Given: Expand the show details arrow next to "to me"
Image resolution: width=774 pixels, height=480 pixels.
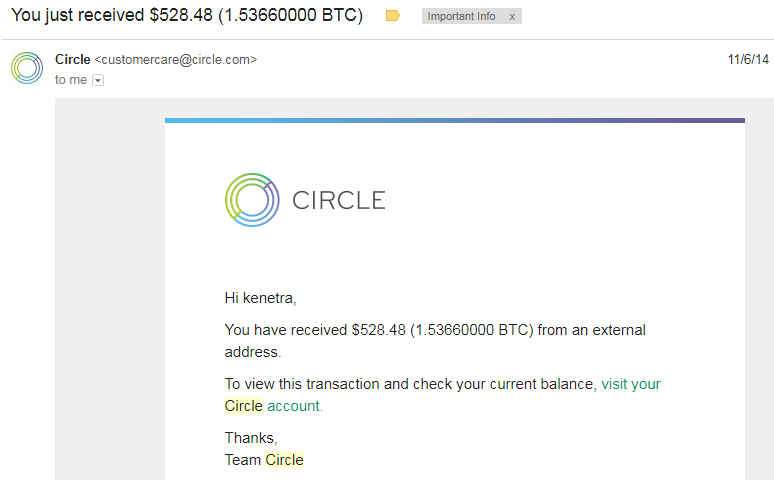Looking at the screenshot, I should tap(98, 80).
